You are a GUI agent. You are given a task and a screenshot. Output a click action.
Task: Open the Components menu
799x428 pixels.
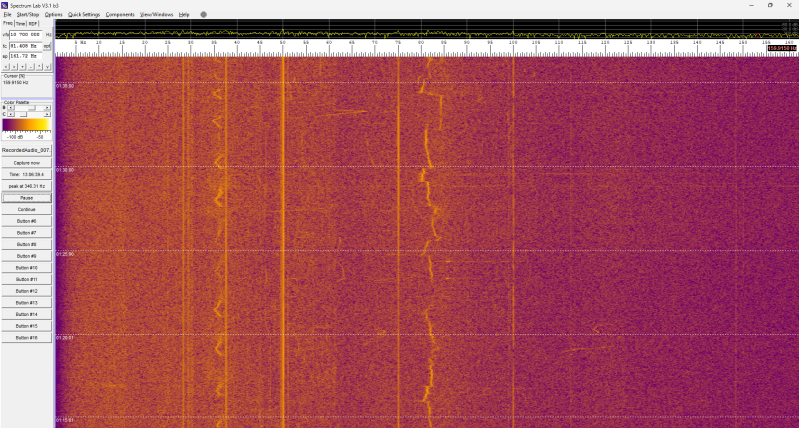120,15
